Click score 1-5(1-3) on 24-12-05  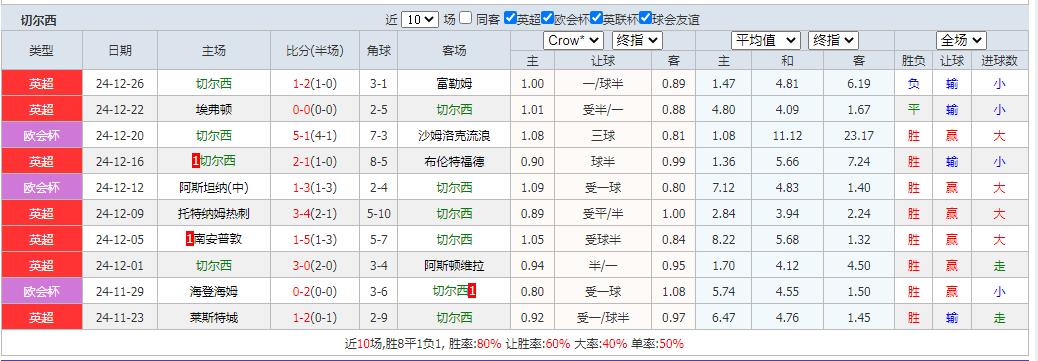click(x=314, y=239)
